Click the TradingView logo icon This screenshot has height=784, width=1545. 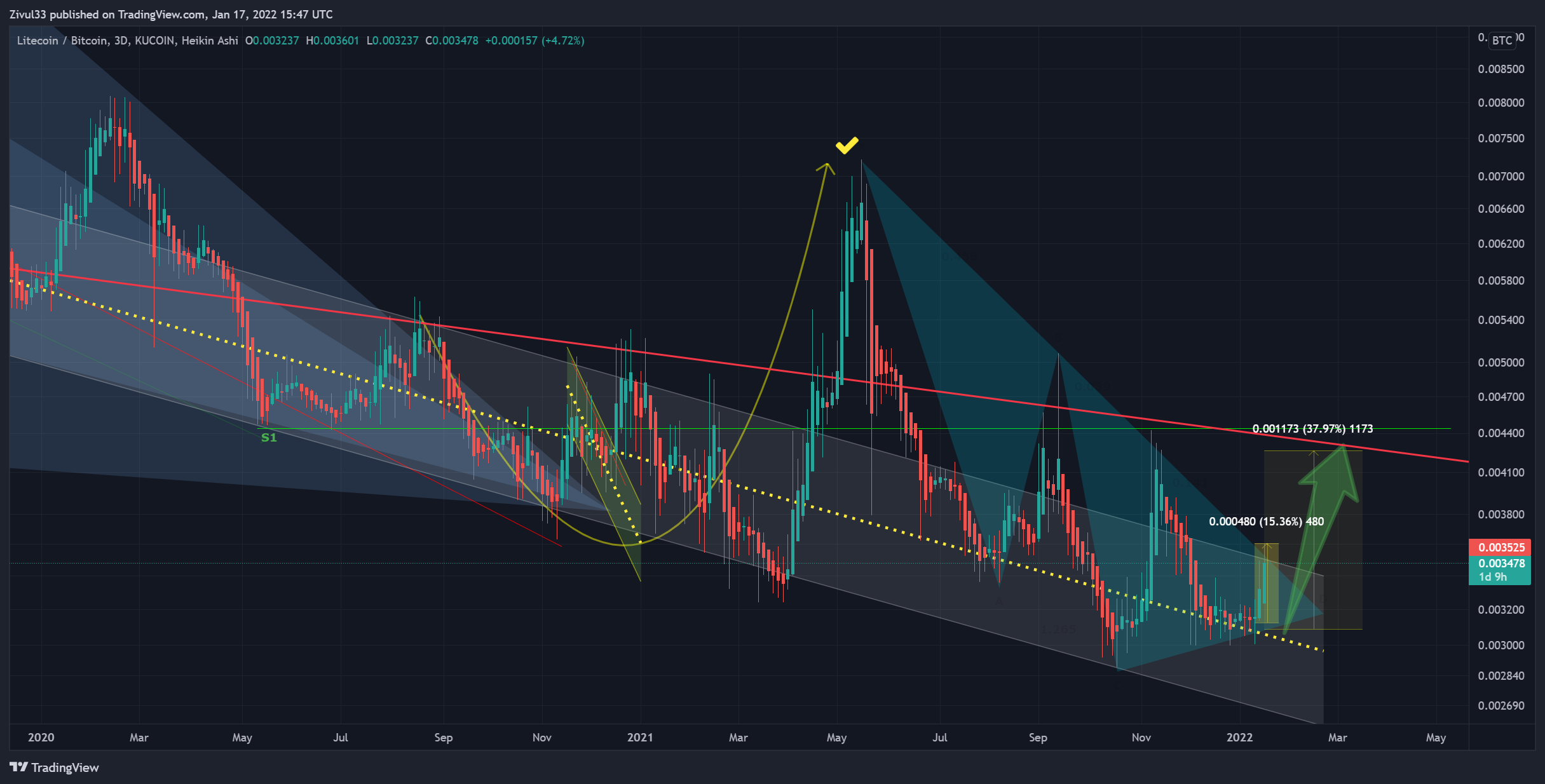pyautogui.click(x=19, y=767)
